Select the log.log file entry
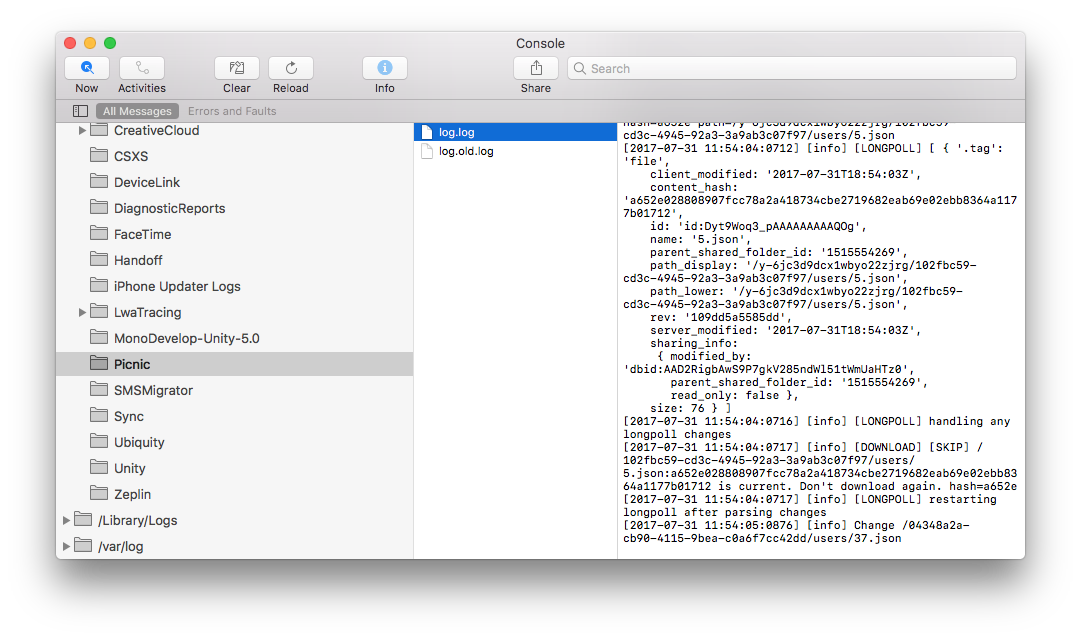Screen dimensions: 1081x639 click(x=455, y=132)
